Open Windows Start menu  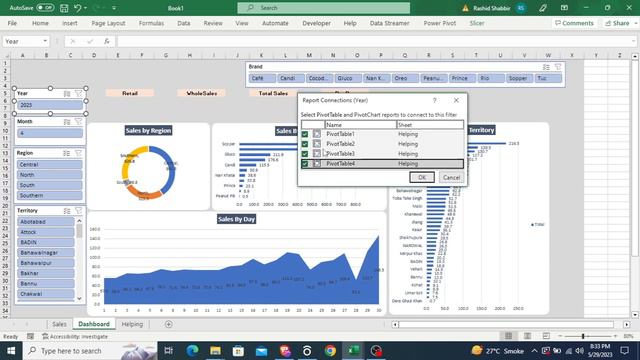[11, 351]
